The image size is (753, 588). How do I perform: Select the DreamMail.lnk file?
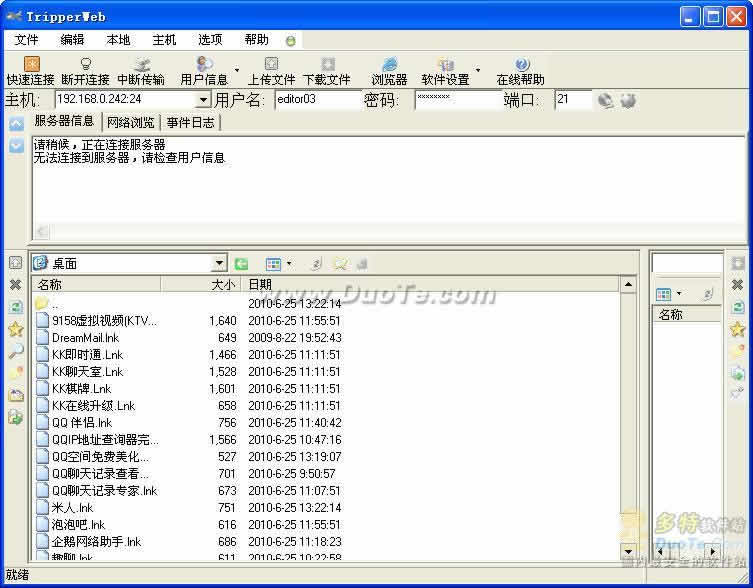pos(85,338)
